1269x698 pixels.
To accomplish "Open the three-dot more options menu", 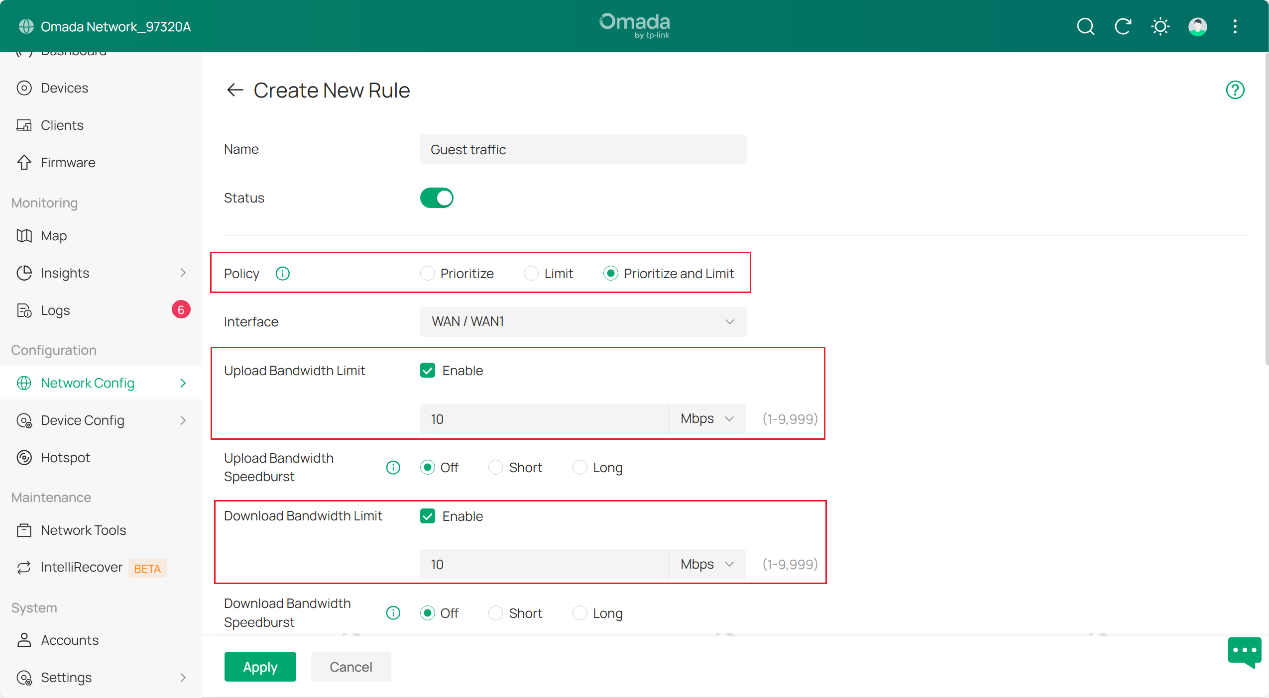I will pos(1235,27).
